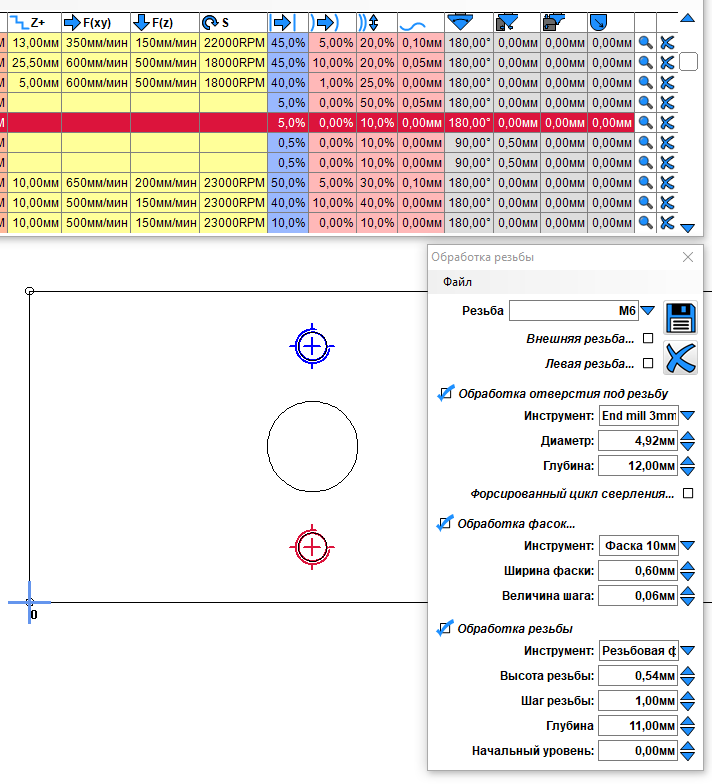Click the Высота резьбы field
This screenshot has width=712, height=784.
coord(638,676)
